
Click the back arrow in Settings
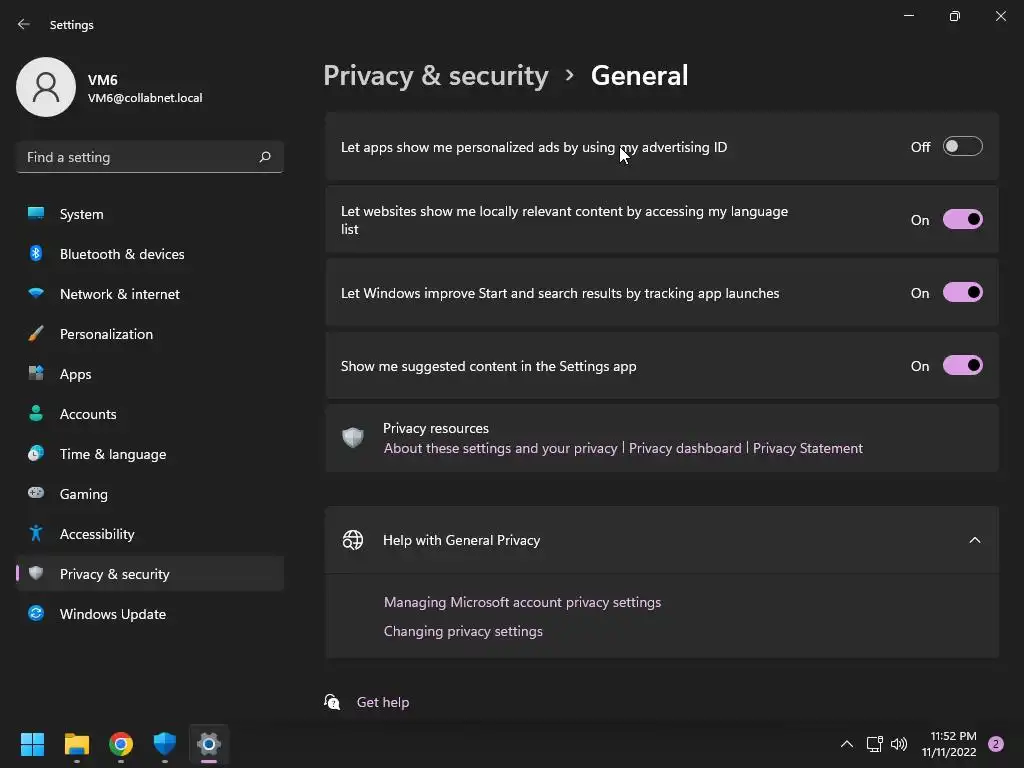click(x=24, y=25)
